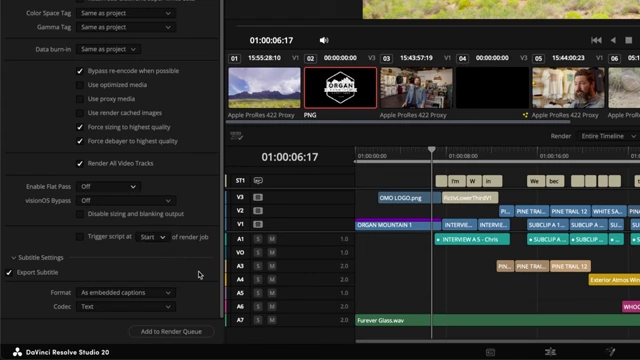Toggle the V1 video track enable icon
Viewport: 640px width, 360px height.
(258, 224)
